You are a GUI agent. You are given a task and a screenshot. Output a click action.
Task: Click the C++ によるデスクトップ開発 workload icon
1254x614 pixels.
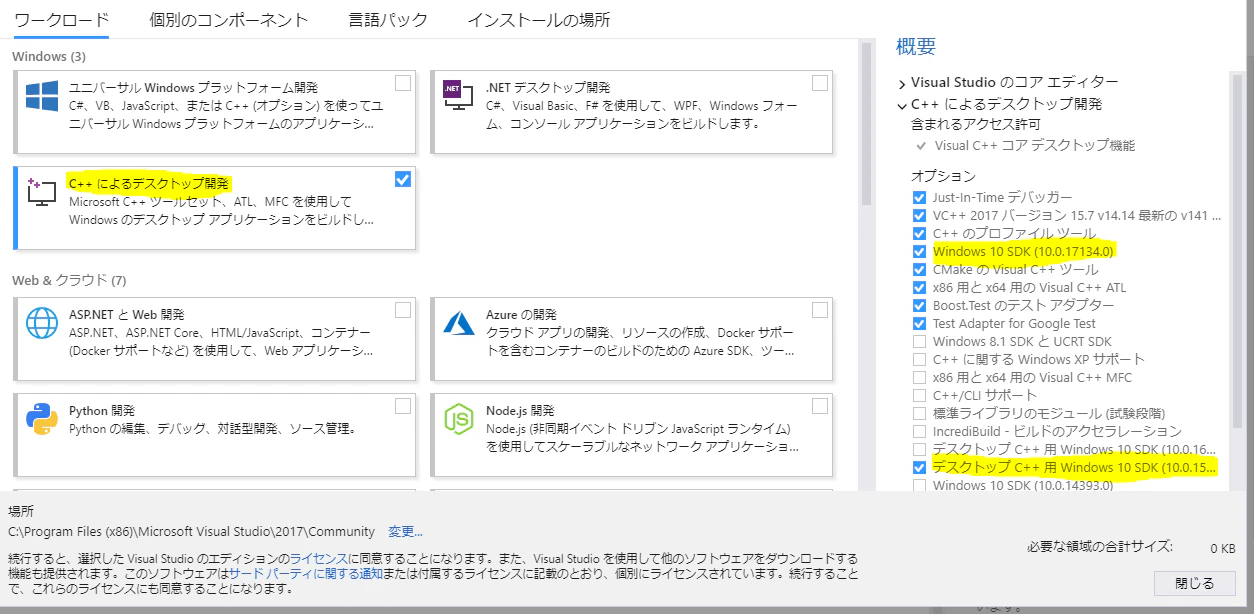pos(42,193)
